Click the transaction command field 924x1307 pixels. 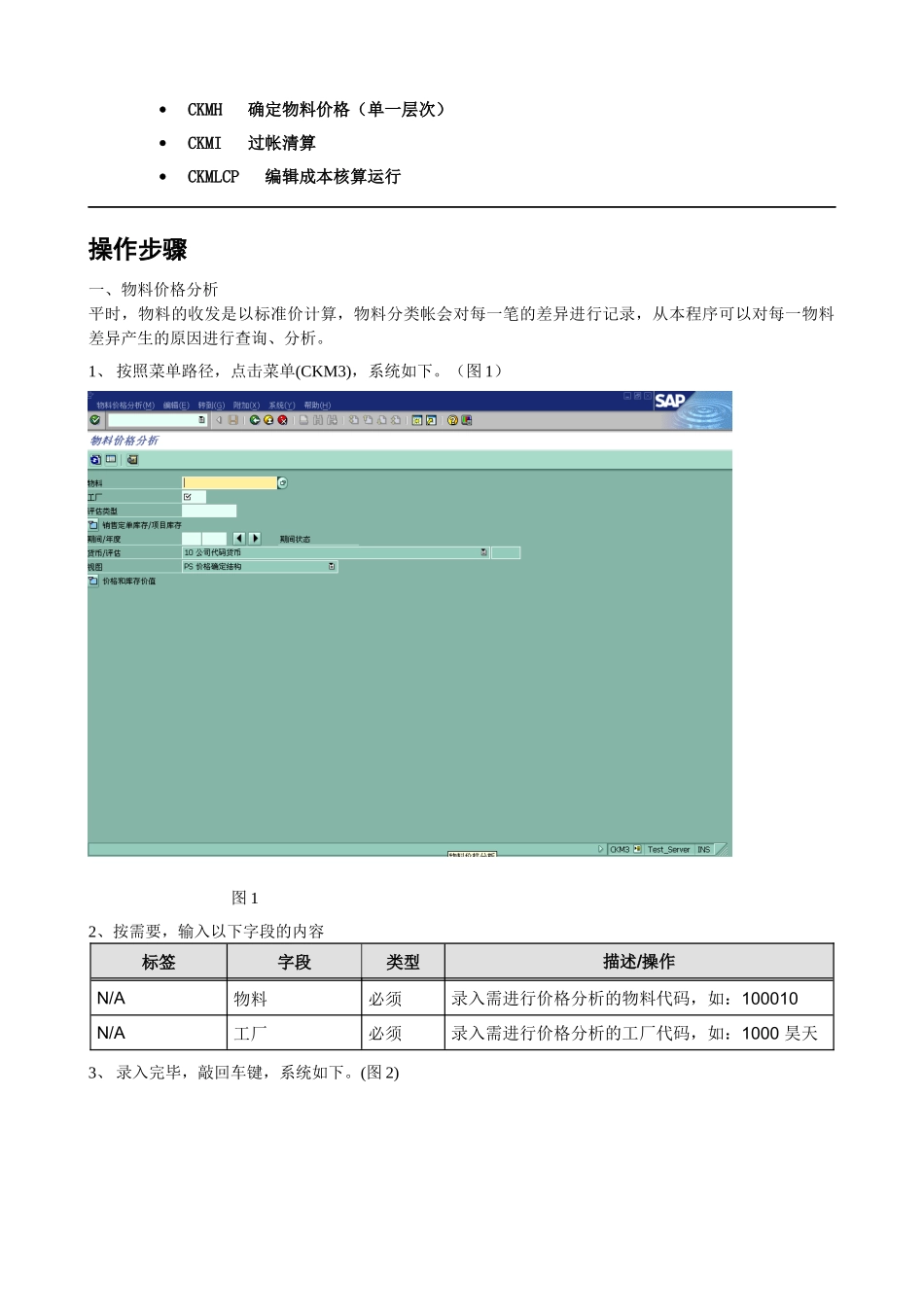[x=157, y=420]
